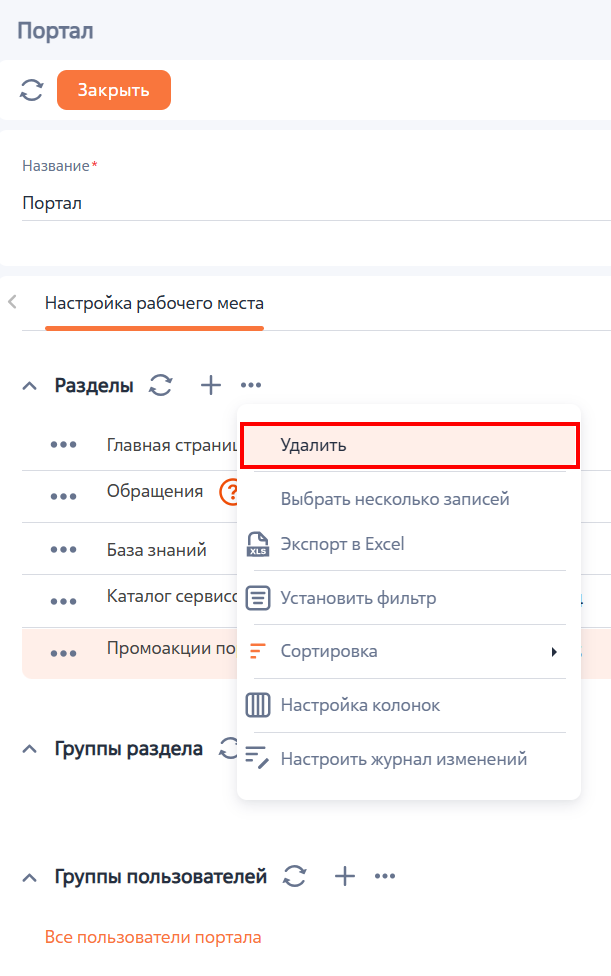Switch to Настройка рабочего места tab

coord(154,303)
